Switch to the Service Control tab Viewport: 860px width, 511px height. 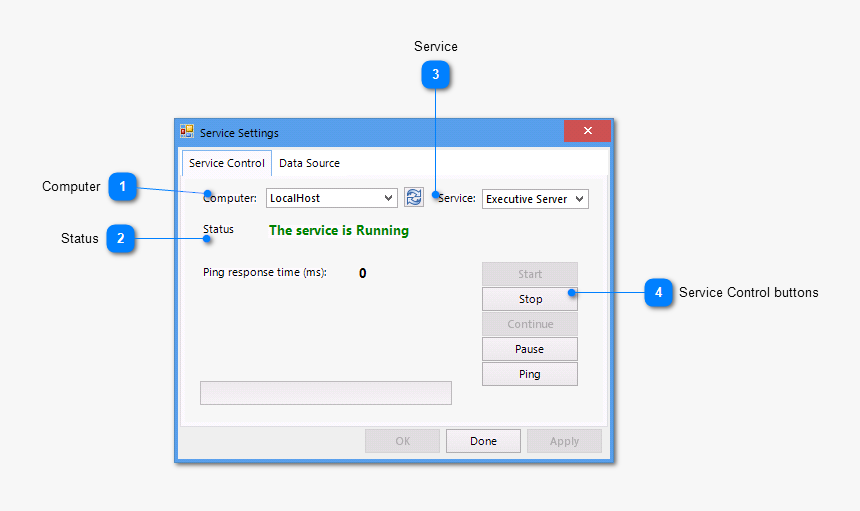pos(227,163)
